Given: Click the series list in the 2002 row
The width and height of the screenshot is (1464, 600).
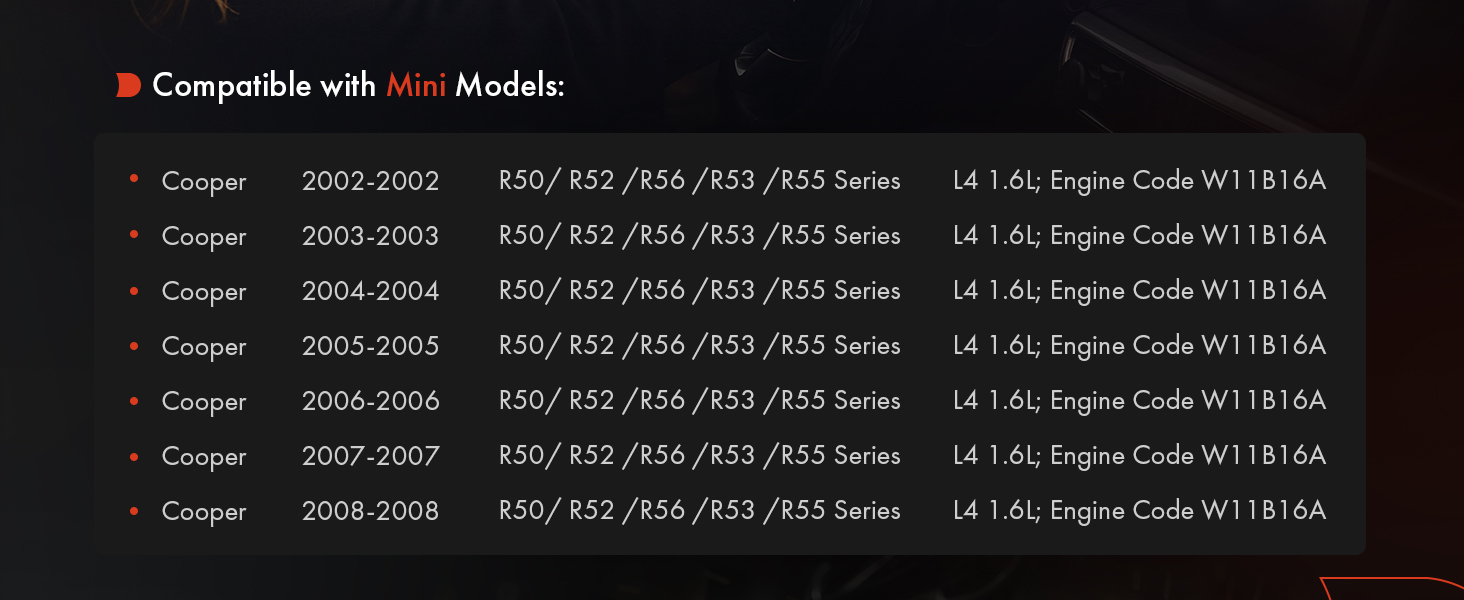Looking at the screenshot, I should pyautogui.click(x=700, y=181).
